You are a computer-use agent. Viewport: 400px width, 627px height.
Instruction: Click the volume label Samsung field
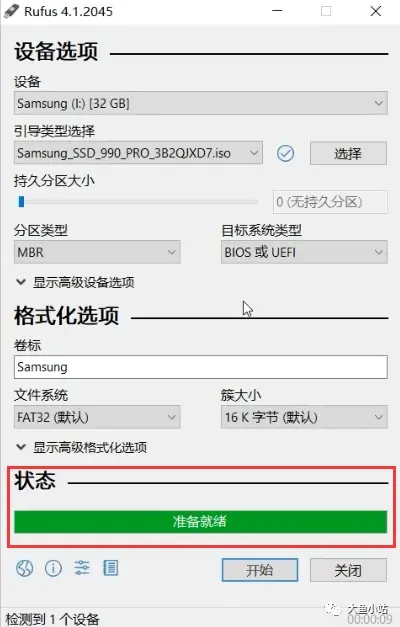(x=201, y=367)
